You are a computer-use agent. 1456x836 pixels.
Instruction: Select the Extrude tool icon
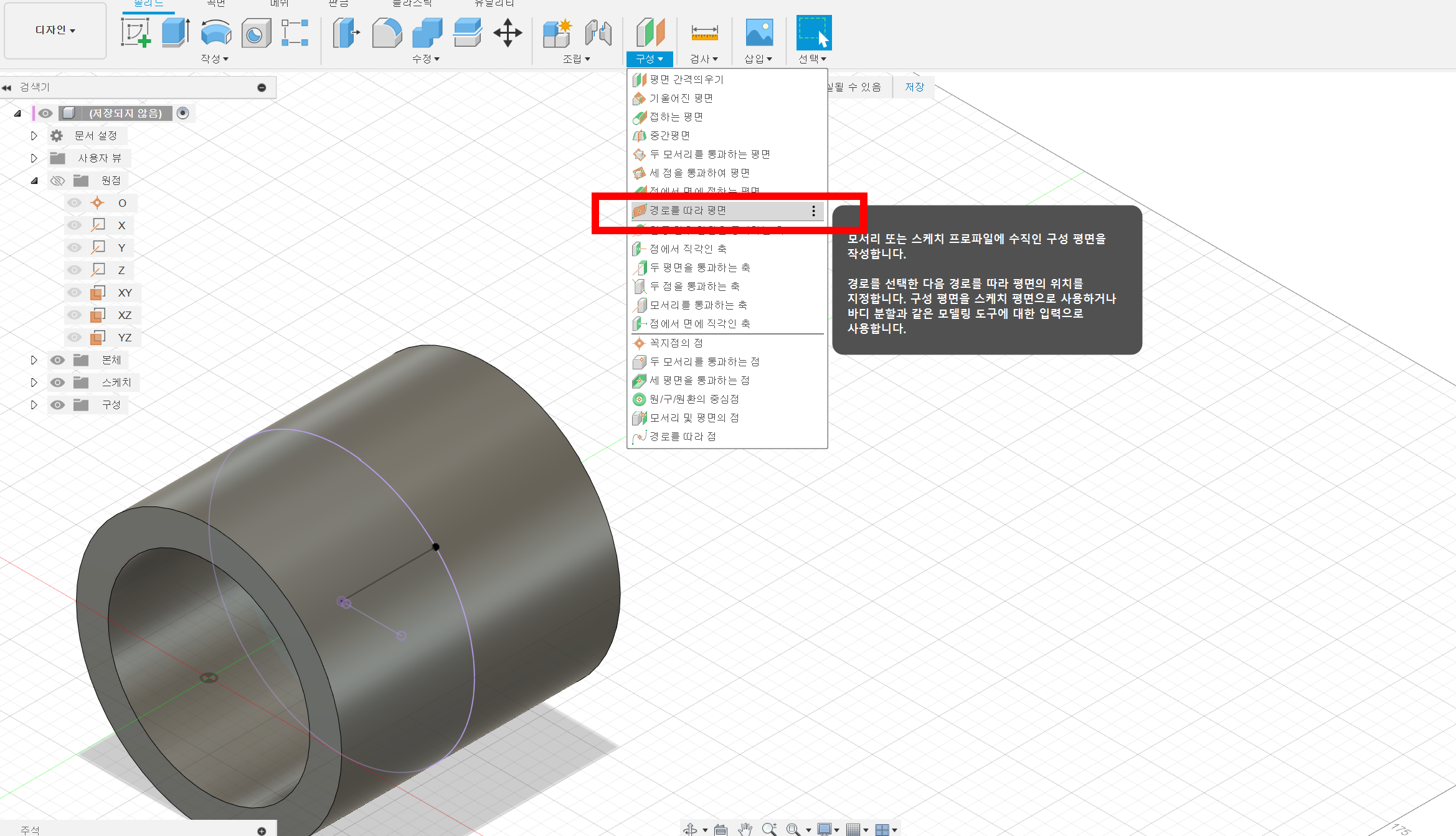click(x=176, y=32)
